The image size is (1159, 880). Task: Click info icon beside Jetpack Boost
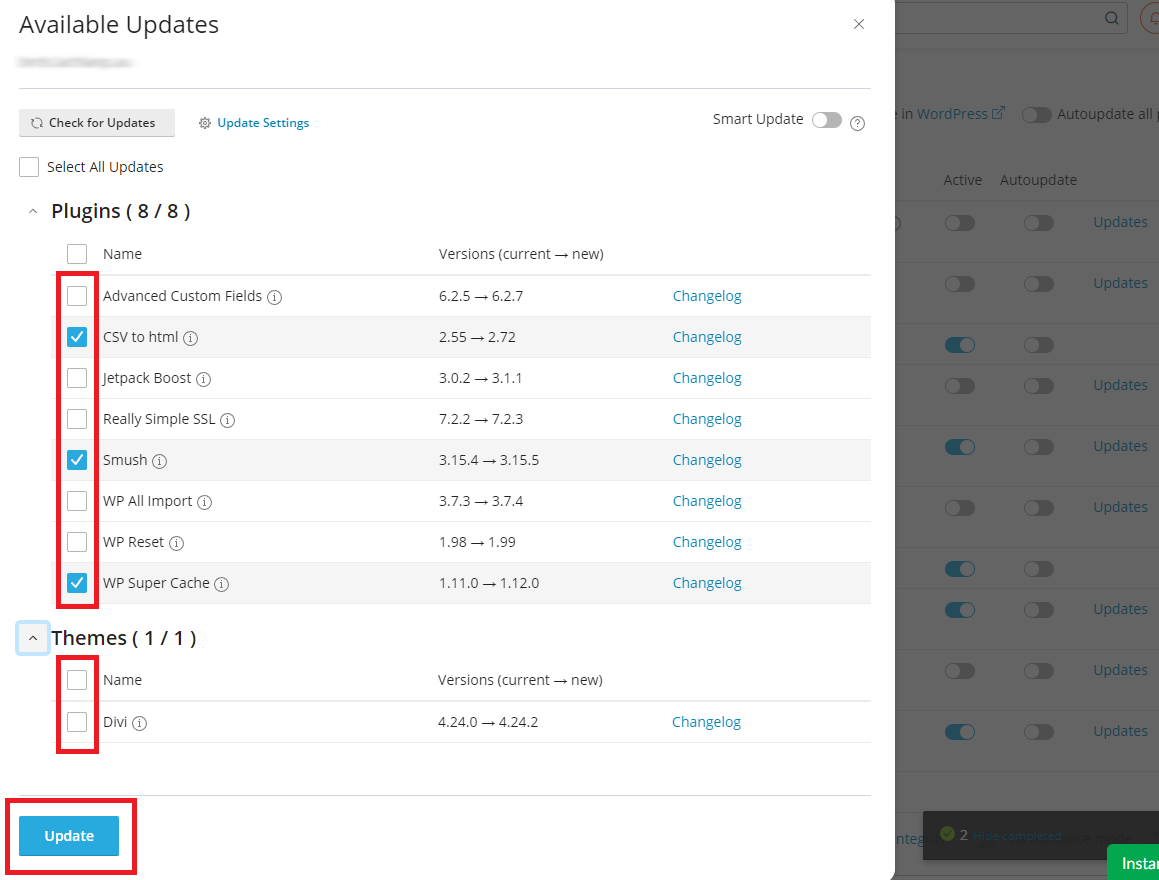[x=204, y=379]
